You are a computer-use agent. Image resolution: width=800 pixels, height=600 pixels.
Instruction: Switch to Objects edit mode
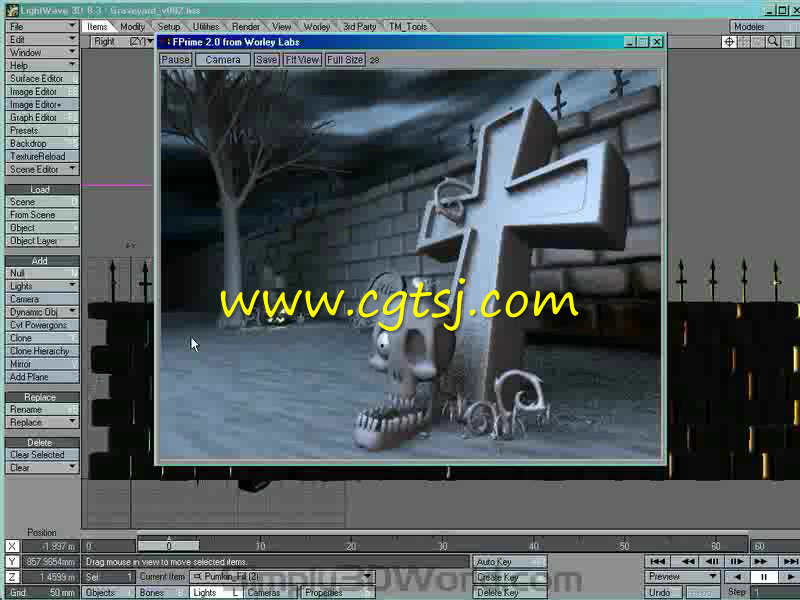tap(108, 592)
